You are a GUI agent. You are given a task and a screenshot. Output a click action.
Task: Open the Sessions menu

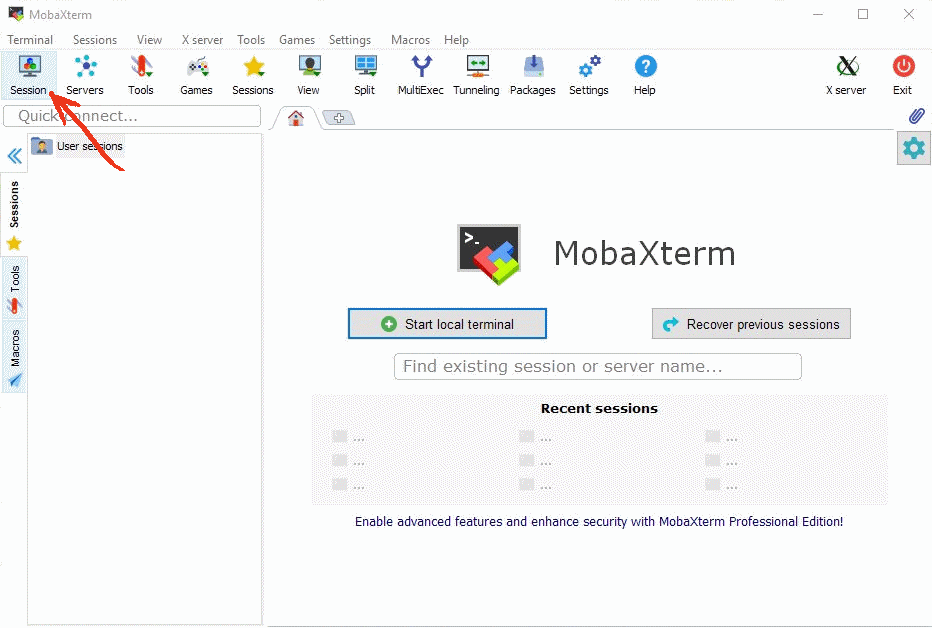(95, 40)
